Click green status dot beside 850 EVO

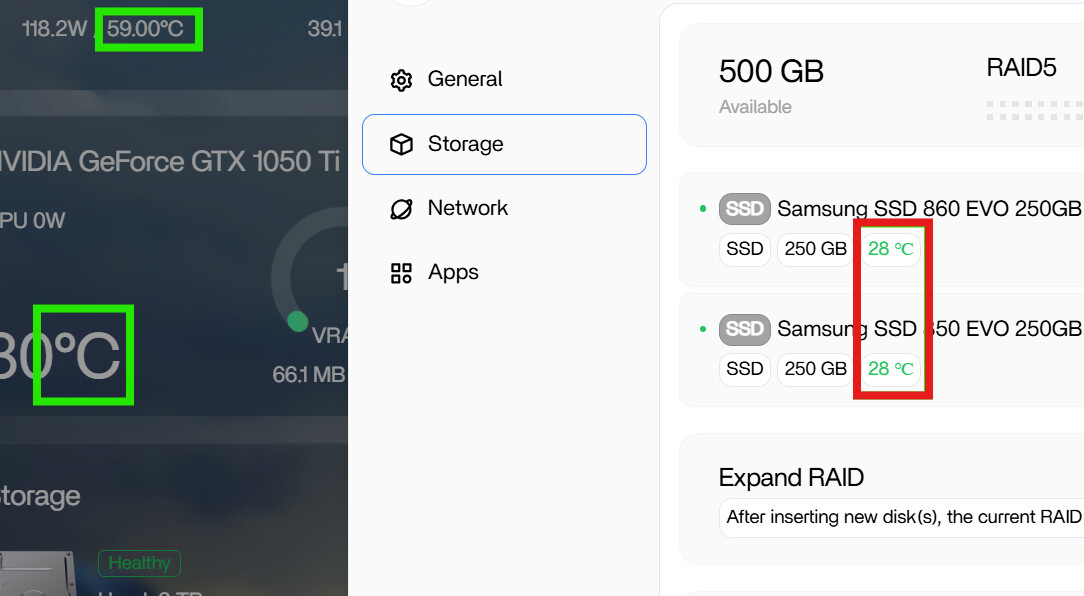pyautogui.click(x=703, y=329)
